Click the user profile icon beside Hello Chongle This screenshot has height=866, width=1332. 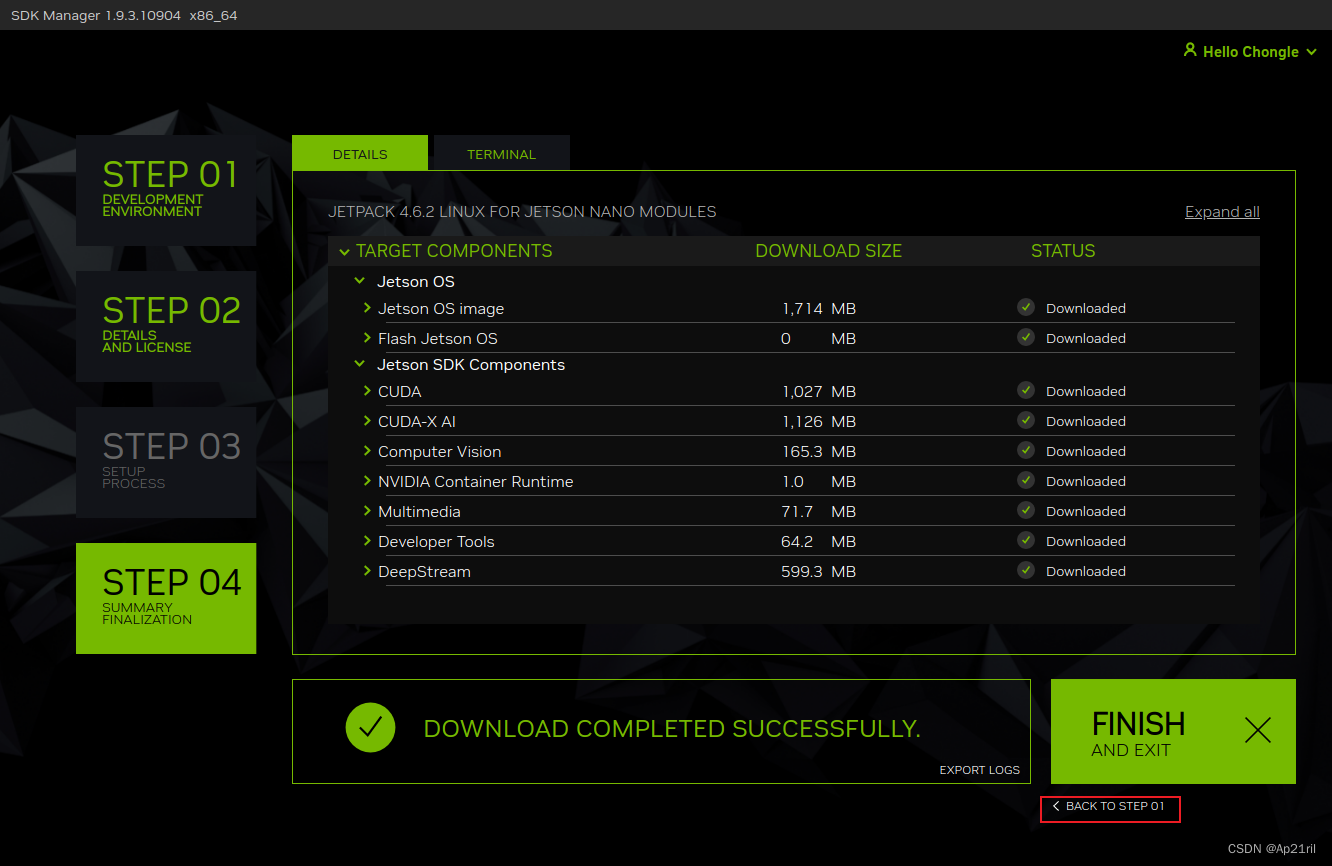click(x=1190, y=50)
